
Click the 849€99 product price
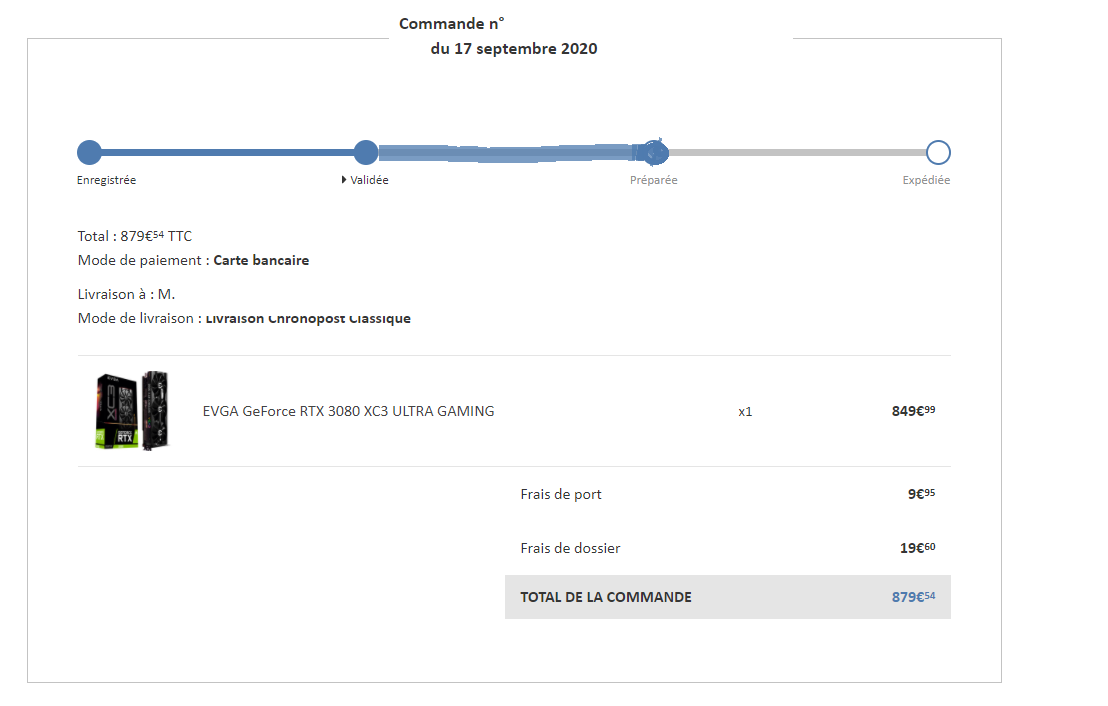(x=913, y=411)
